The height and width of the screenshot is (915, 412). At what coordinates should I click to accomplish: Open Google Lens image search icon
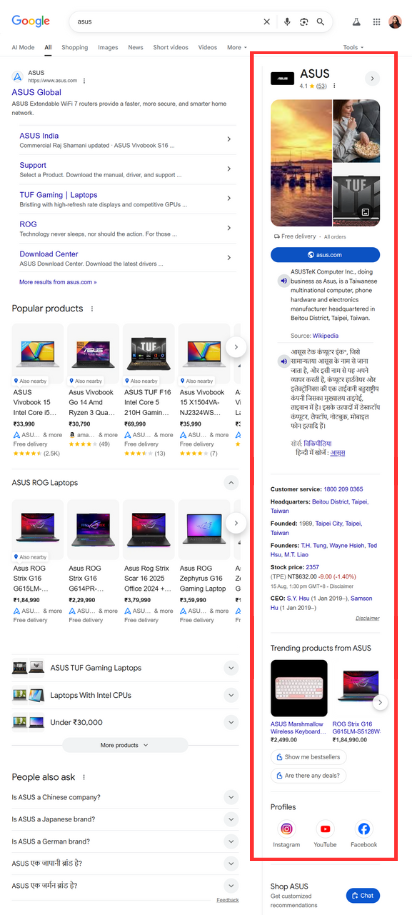[x=303, y=22]
